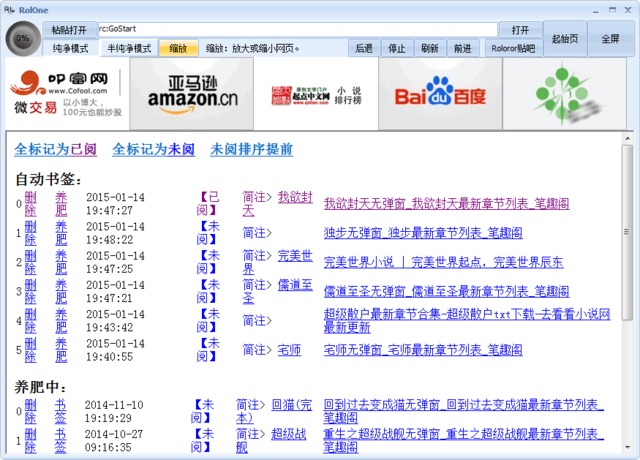Switch to 半纯净模式 tab
Viewport: 640px width, 460px height.
pos(129,48)
